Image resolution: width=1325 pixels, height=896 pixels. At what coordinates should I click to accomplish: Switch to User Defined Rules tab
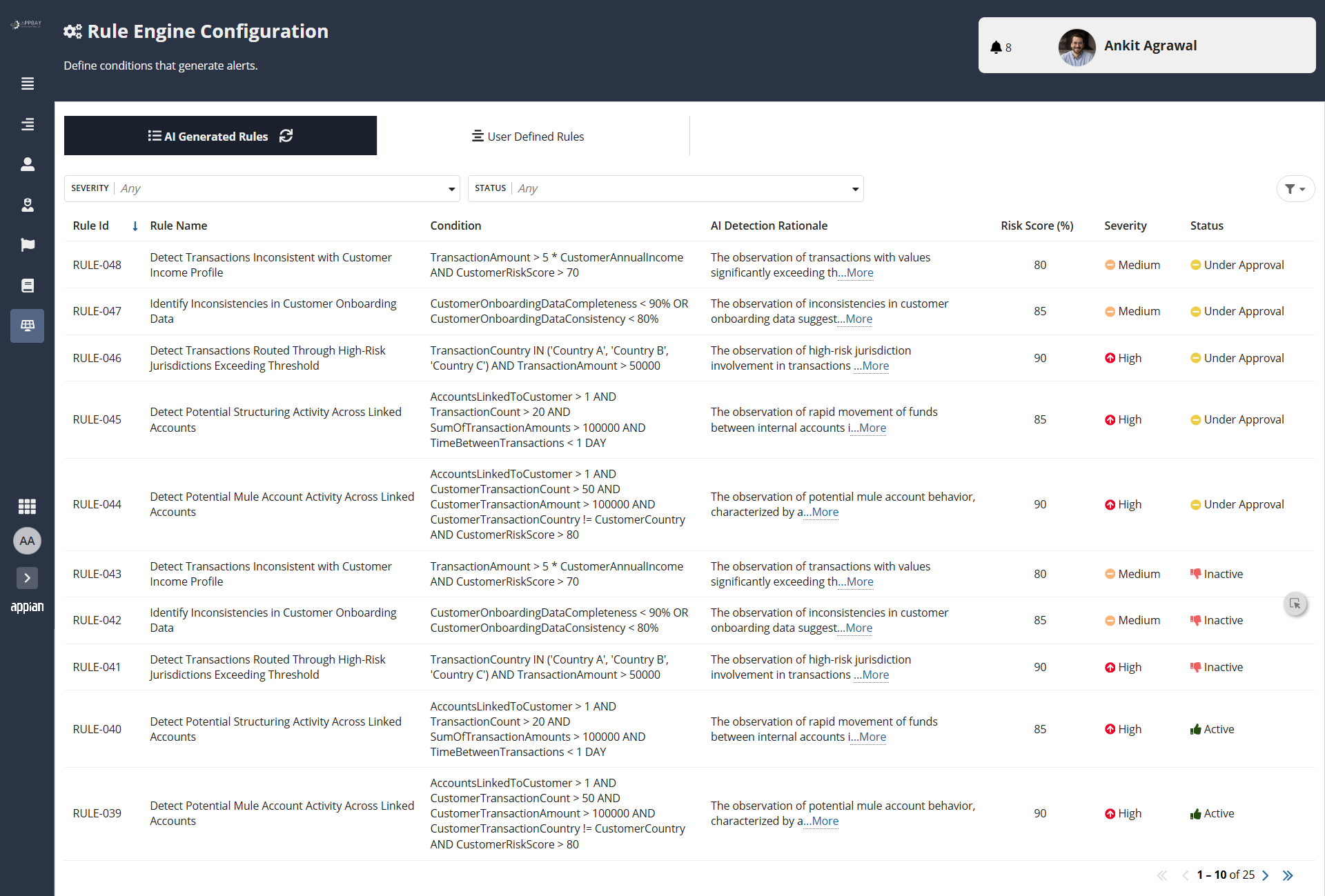528,137
